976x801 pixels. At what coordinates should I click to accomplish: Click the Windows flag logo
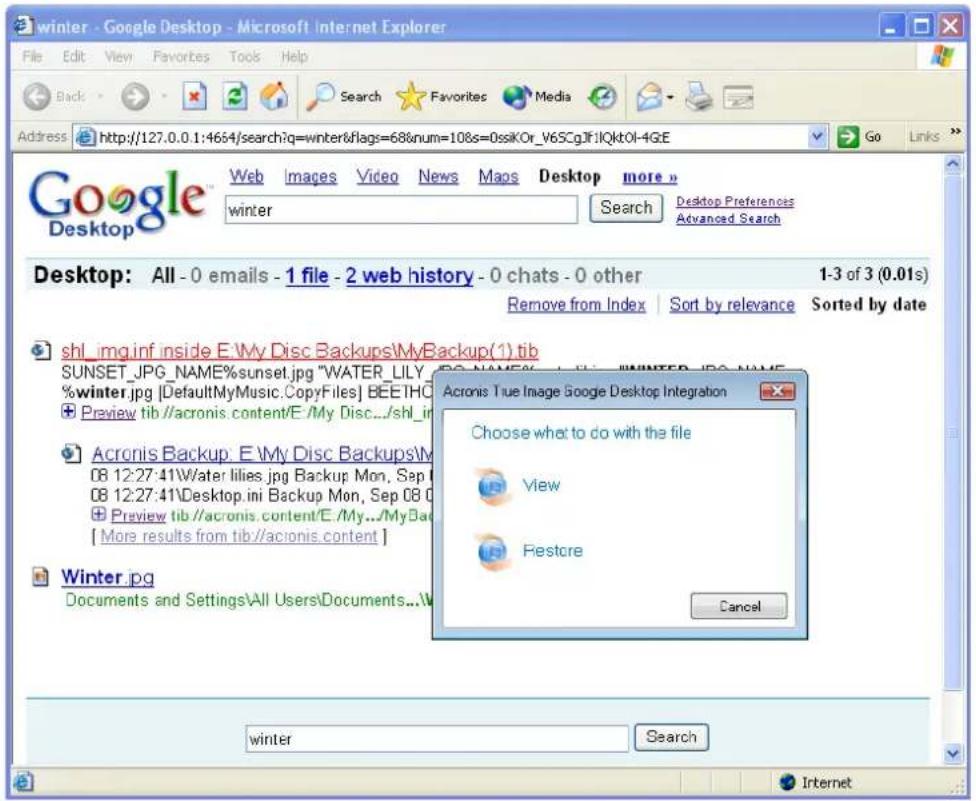tap(942, 56)
